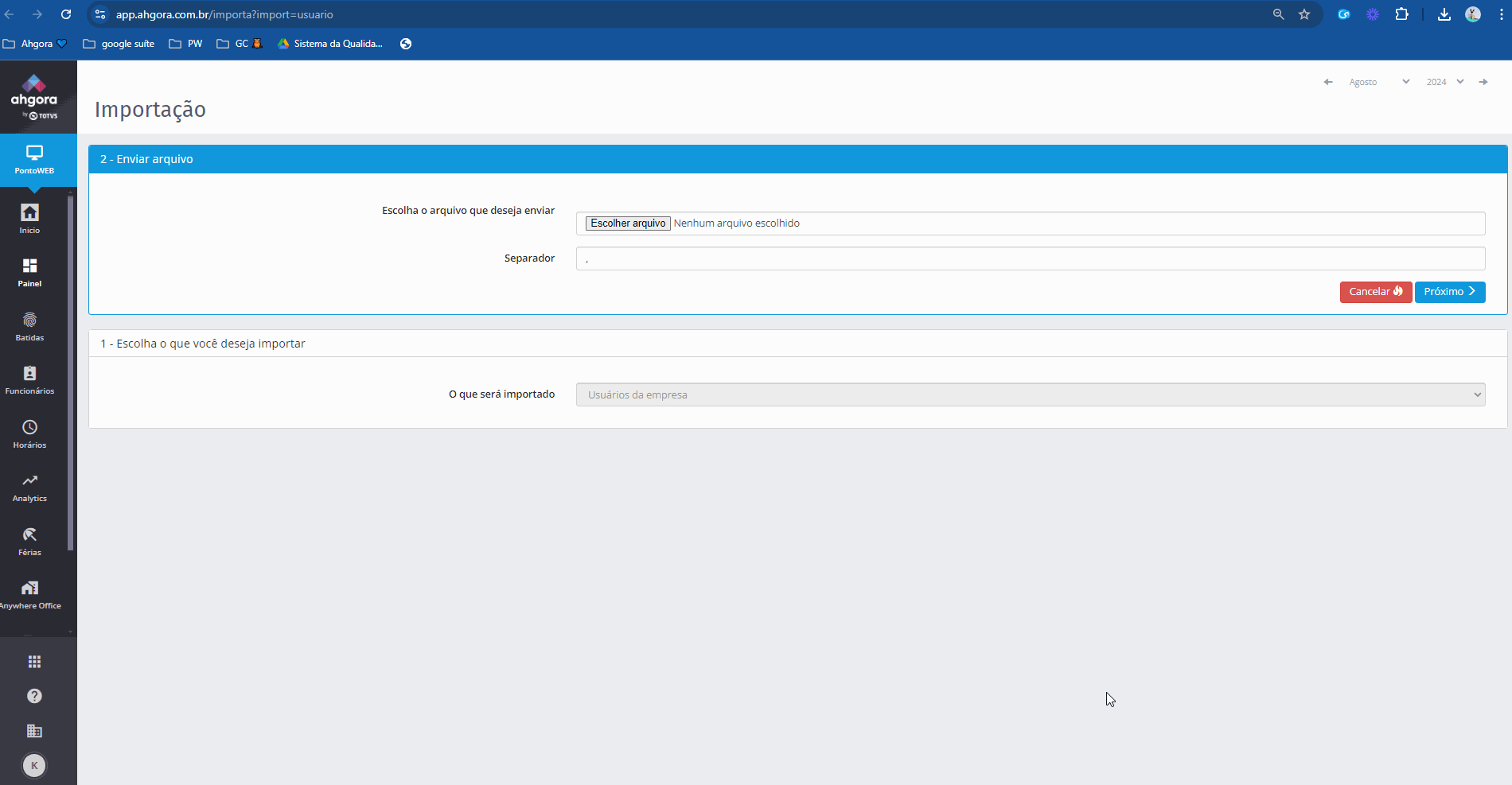Bookmark this page with star
The width and height of the screenshot is (1512, 785).
pos(1304,14)
